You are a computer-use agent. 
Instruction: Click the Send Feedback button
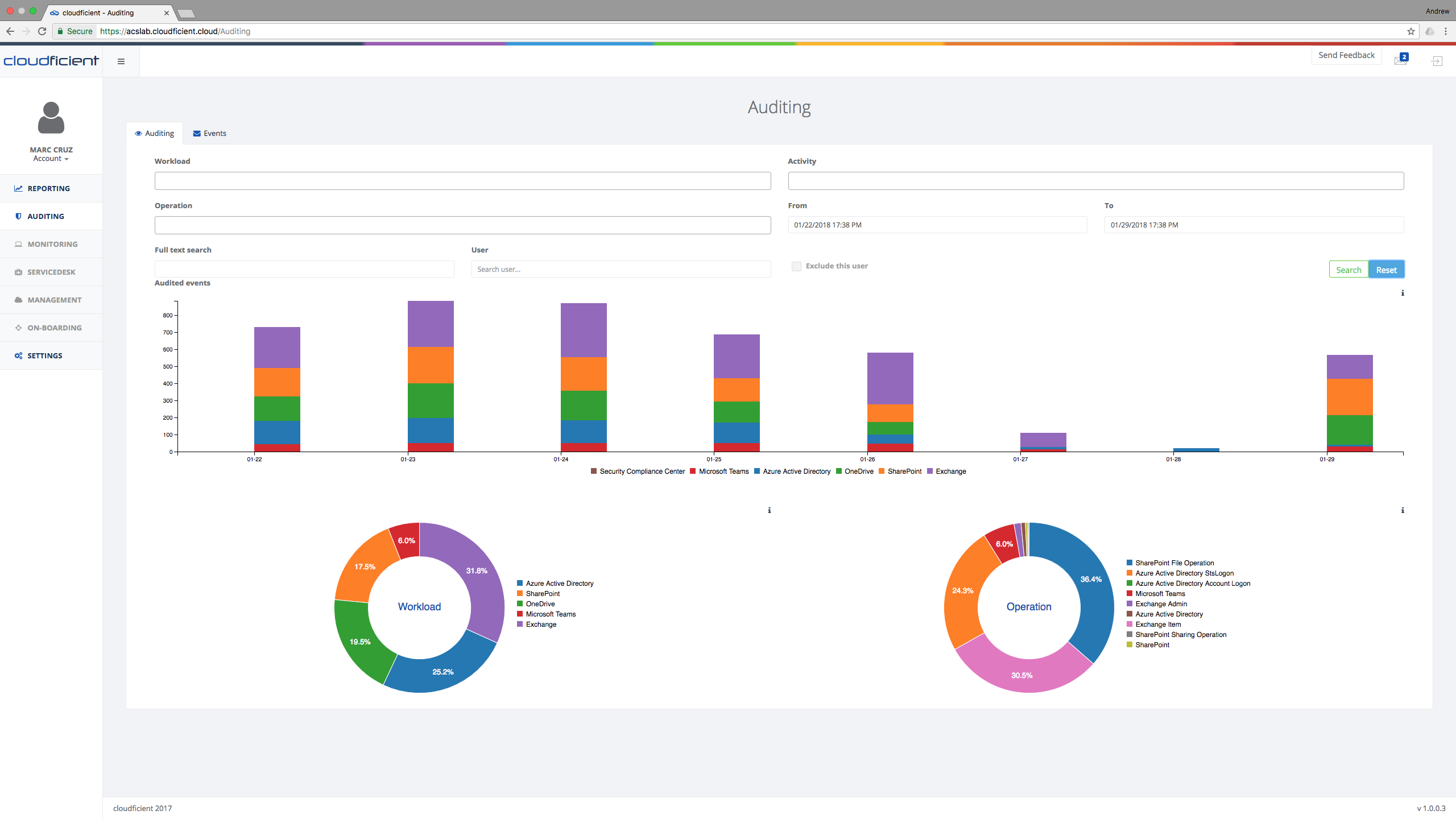tap(1346, 55)
